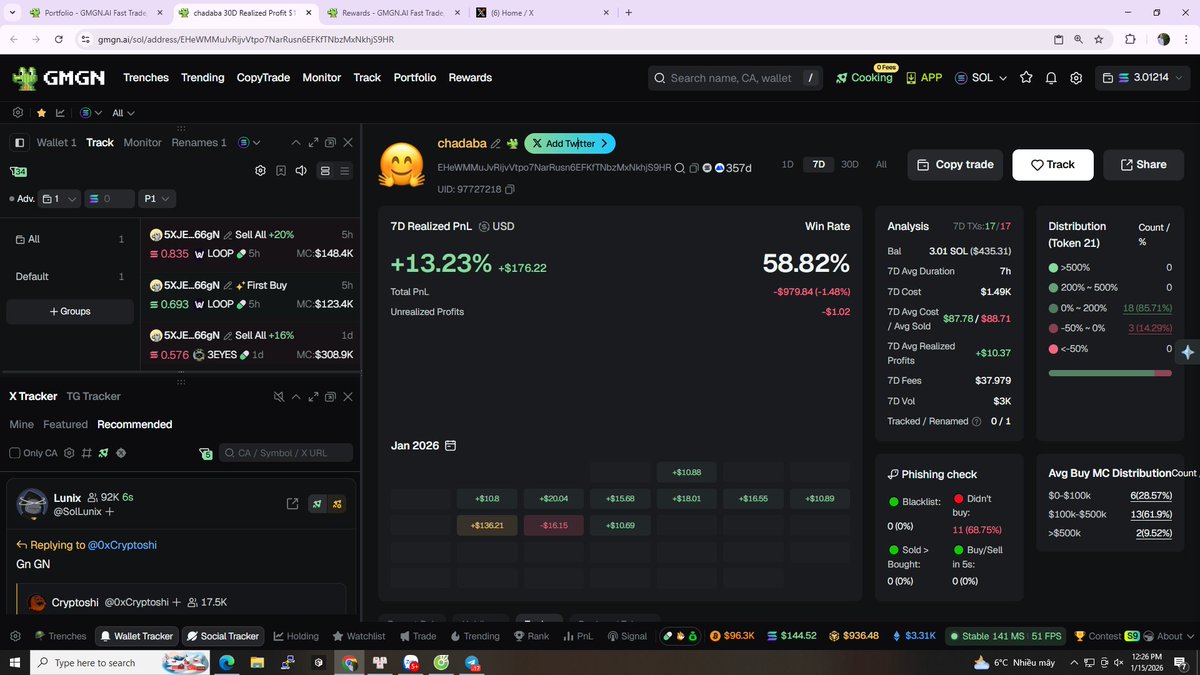Click the chart line icon in sub-toolbar
The image size is (1200, 675).
pos(60,113)
